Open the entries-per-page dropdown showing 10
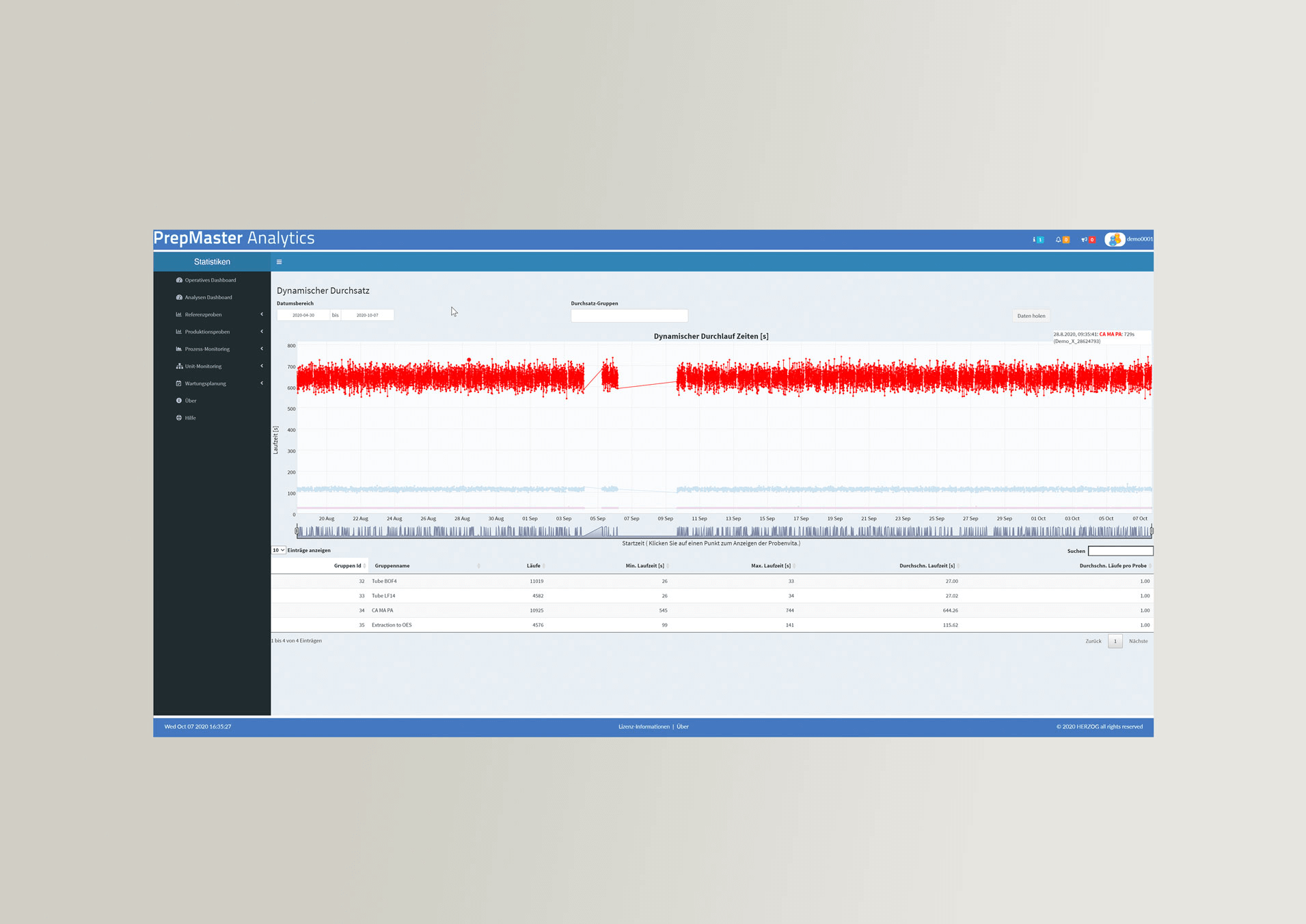 pos(279,550)
